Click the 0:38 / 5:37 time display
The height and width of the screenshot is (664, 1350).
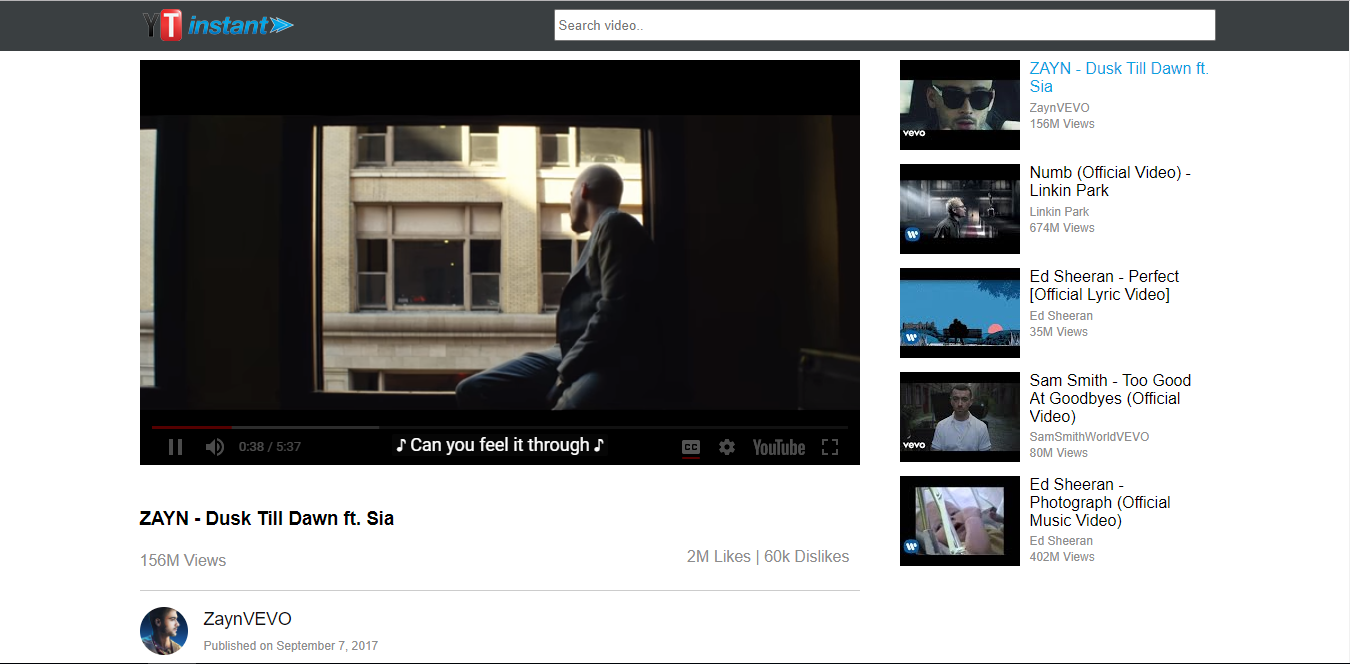[x=270, y=447]
